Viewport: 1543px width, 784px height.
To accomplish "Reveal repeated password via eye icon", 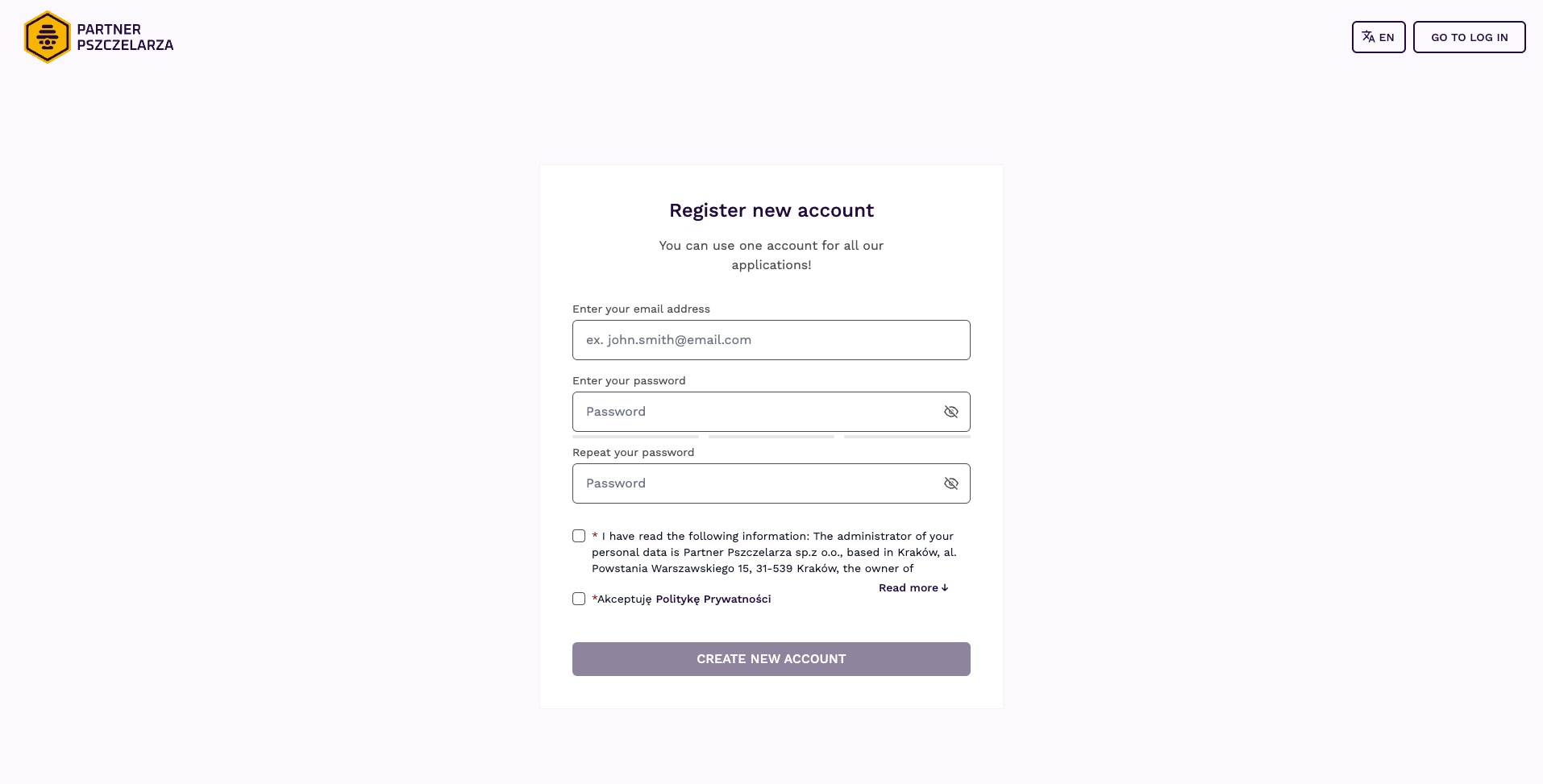I will pos(951,483).
